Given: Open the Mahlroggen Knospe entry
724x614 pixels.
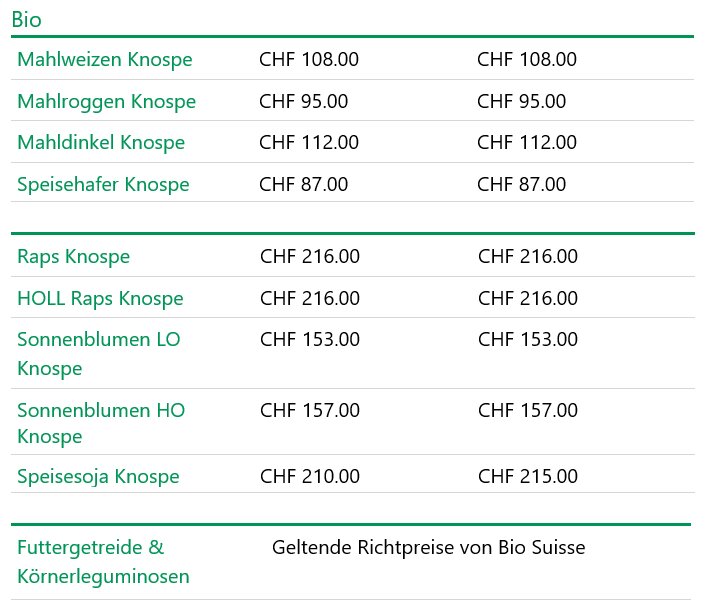Looking at the screenshot, I should 106,102.
